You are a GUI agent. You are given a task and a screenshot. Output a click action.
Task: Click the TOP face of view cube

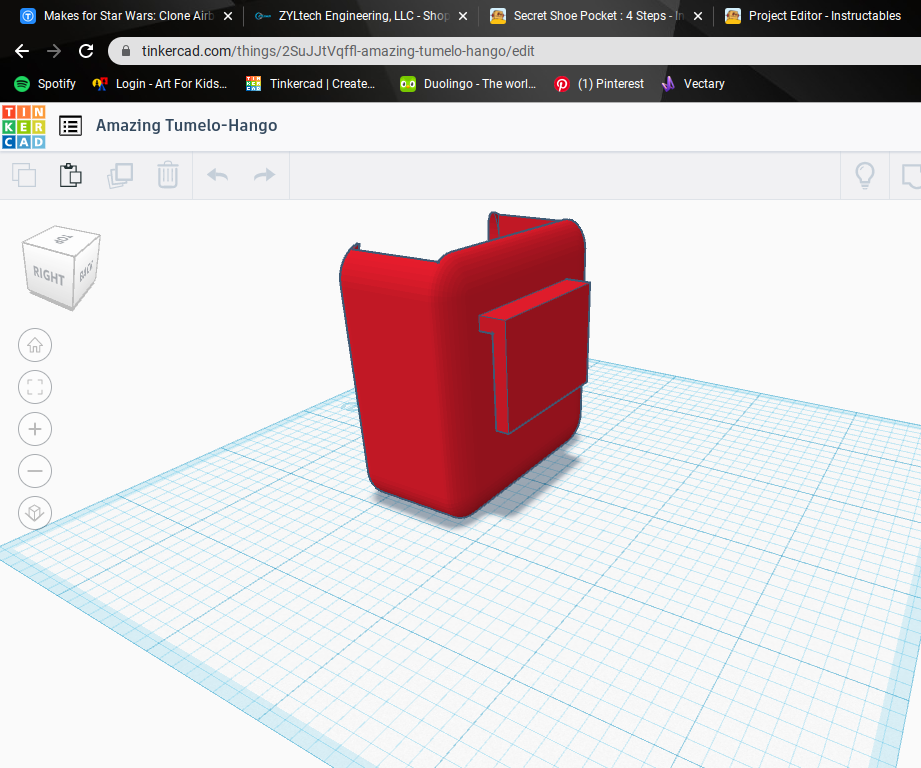click(63, 238)
